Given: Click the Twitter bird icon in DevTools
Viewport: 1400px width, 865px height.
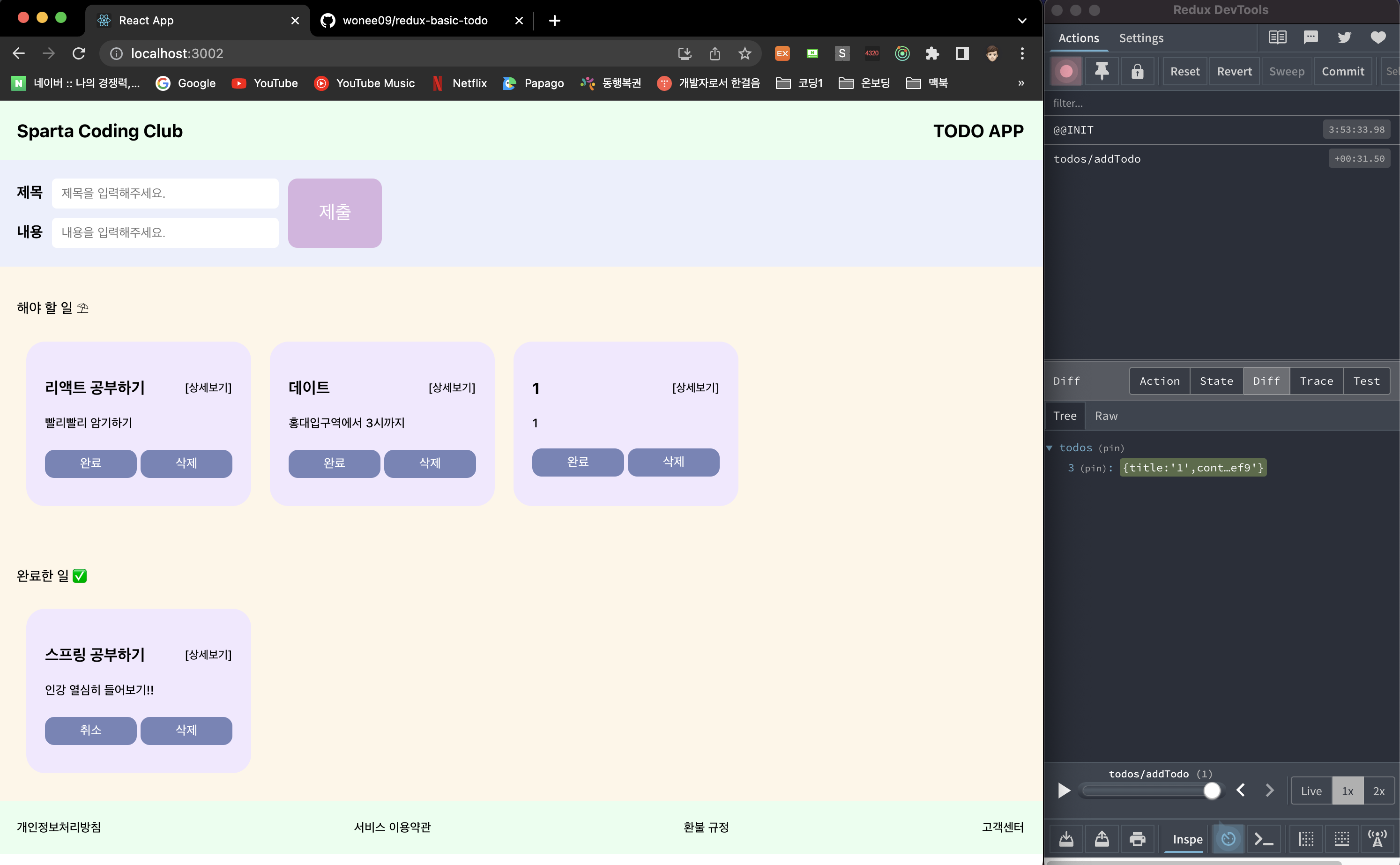Looking at the screenshot, I should pos(1344,38).
